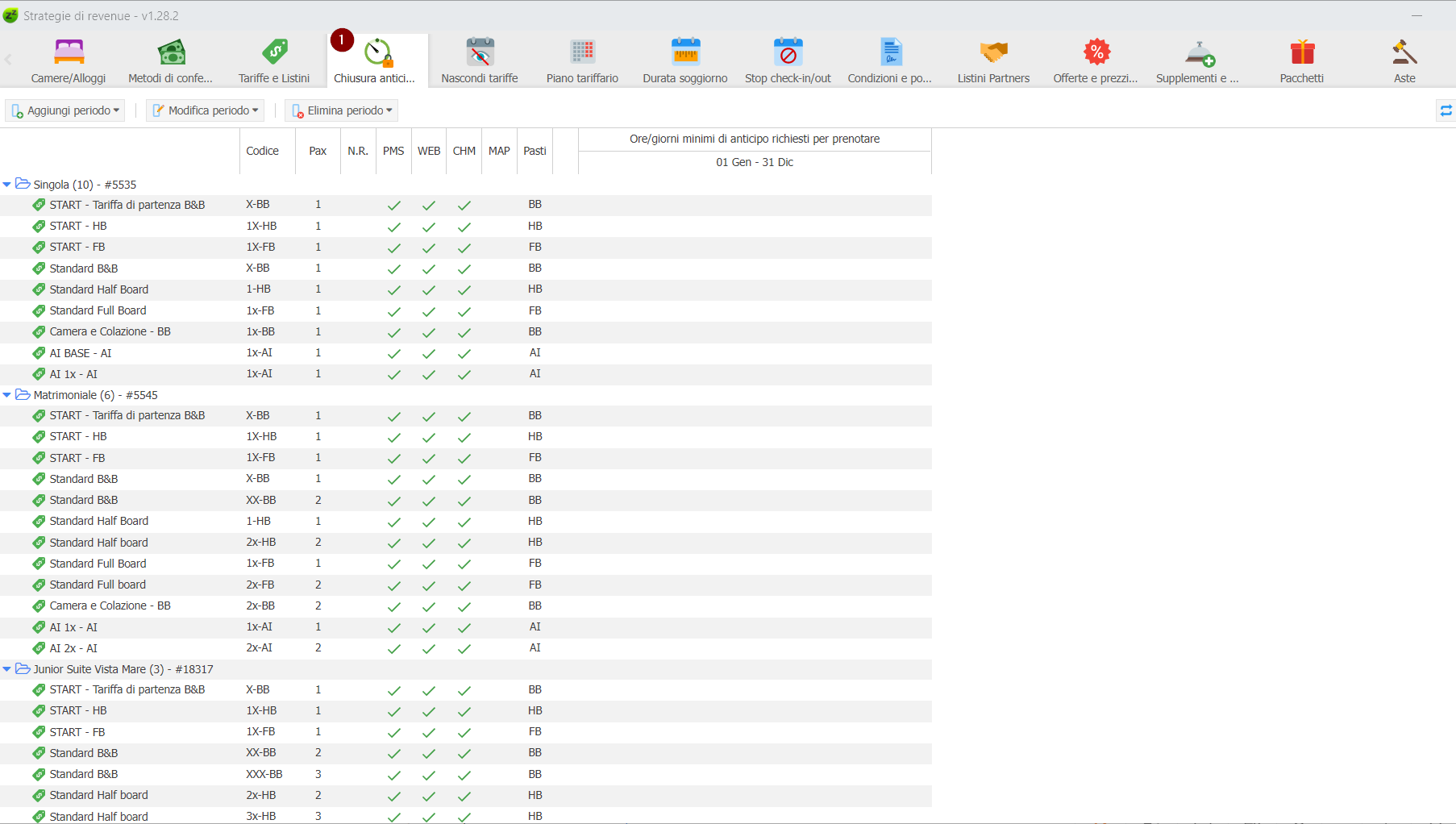Open Offerte e prezzi section
Image resolution: width=1456 pixels, height=824 pixels.
(x=1096, y=61)
